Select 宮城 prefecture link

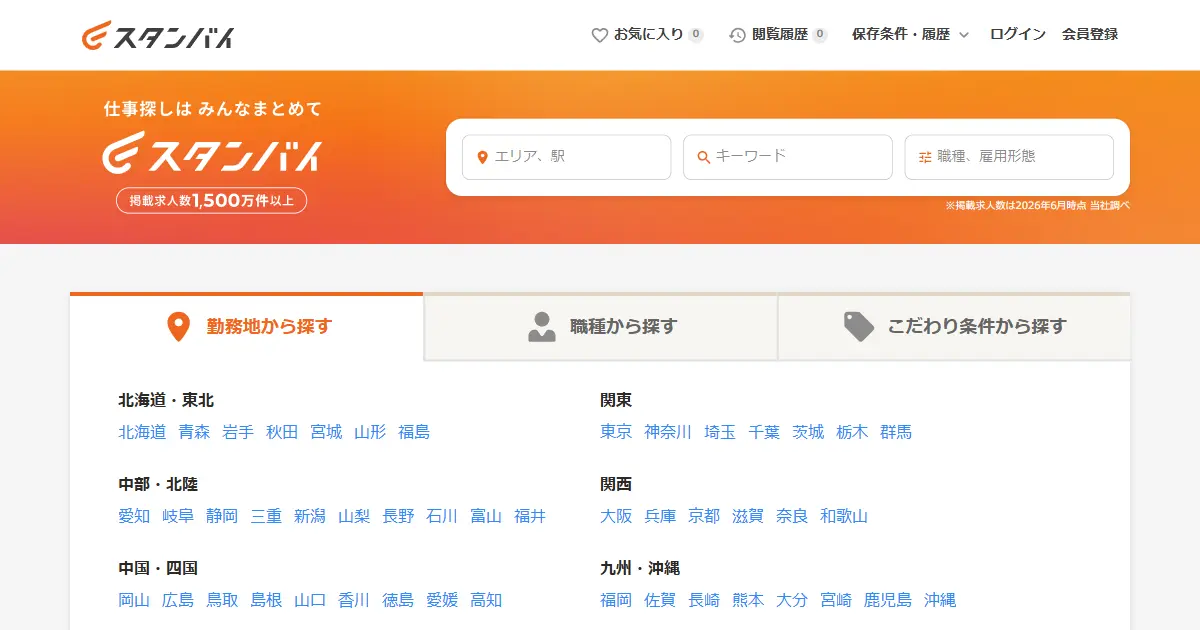[326, 432]
